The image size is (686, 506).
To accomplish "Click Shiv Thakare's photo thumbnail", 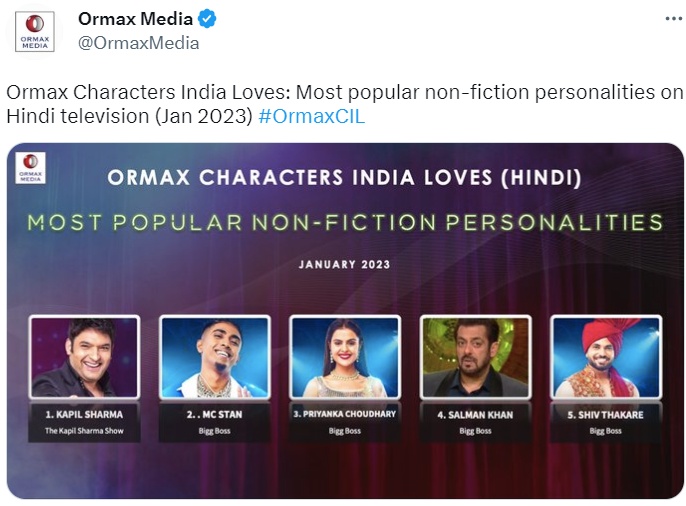I will [x=605, y=358].
